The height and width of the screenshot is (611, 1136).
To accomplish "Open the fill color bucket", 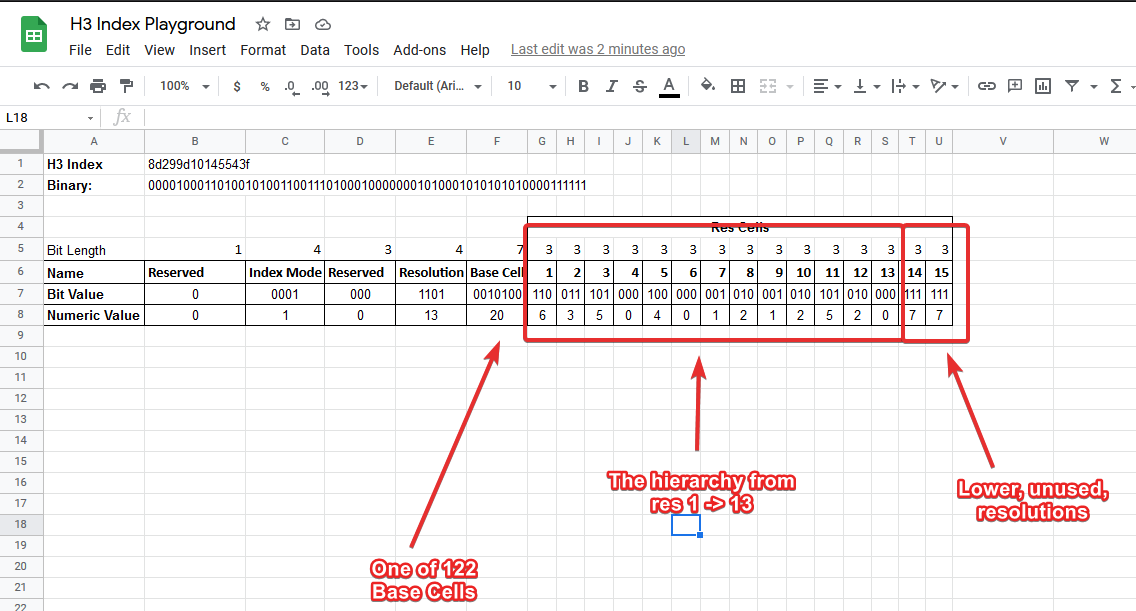I will point(707,86).
